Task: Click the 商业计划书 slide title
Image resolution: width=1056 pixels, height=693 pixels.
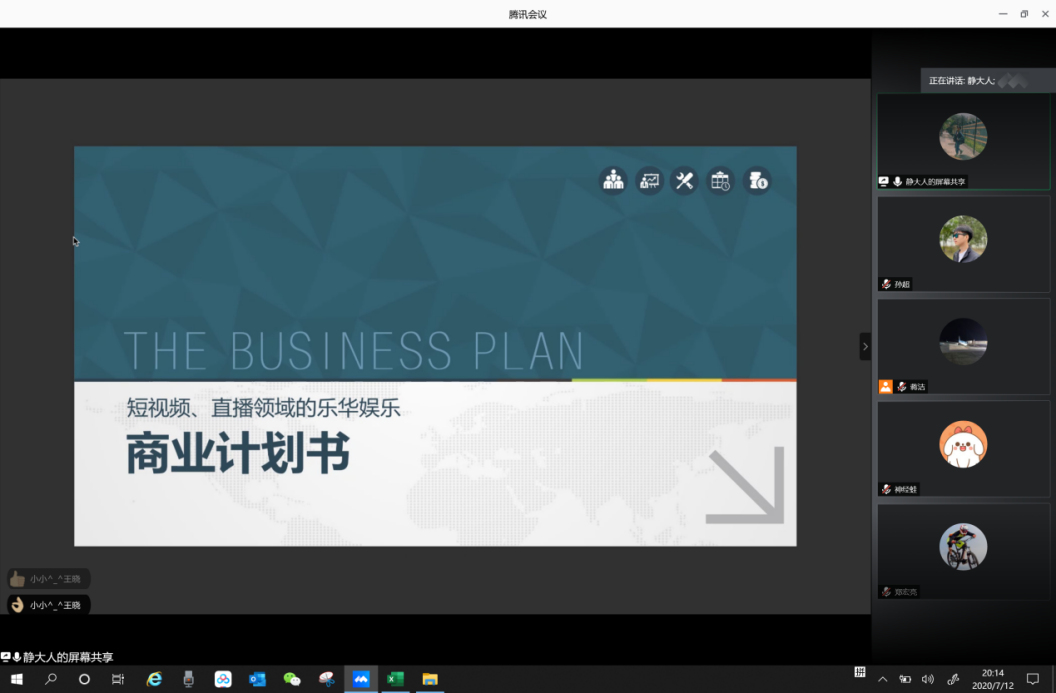Action: [238, 453]
